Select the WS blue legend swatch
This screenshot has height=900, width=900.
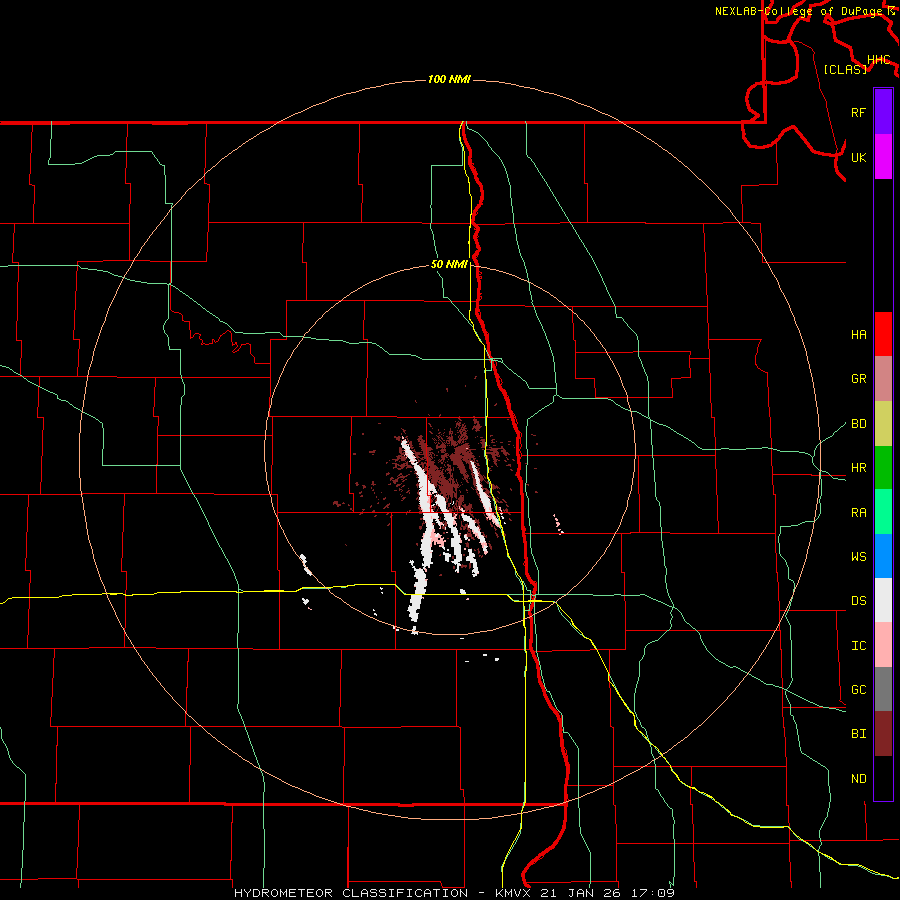(883, 556)
